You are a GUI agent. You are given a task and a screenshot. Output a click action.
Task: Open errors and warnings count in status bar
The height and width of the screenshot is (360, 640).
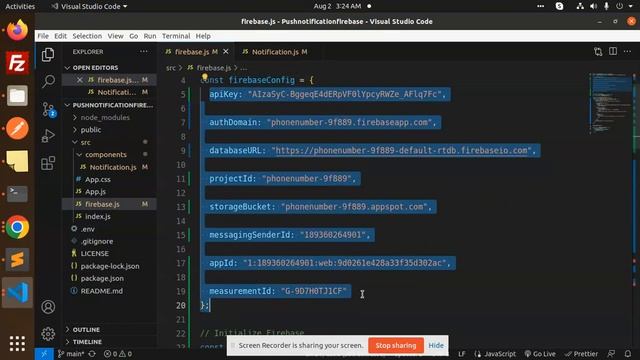(118, 354)
